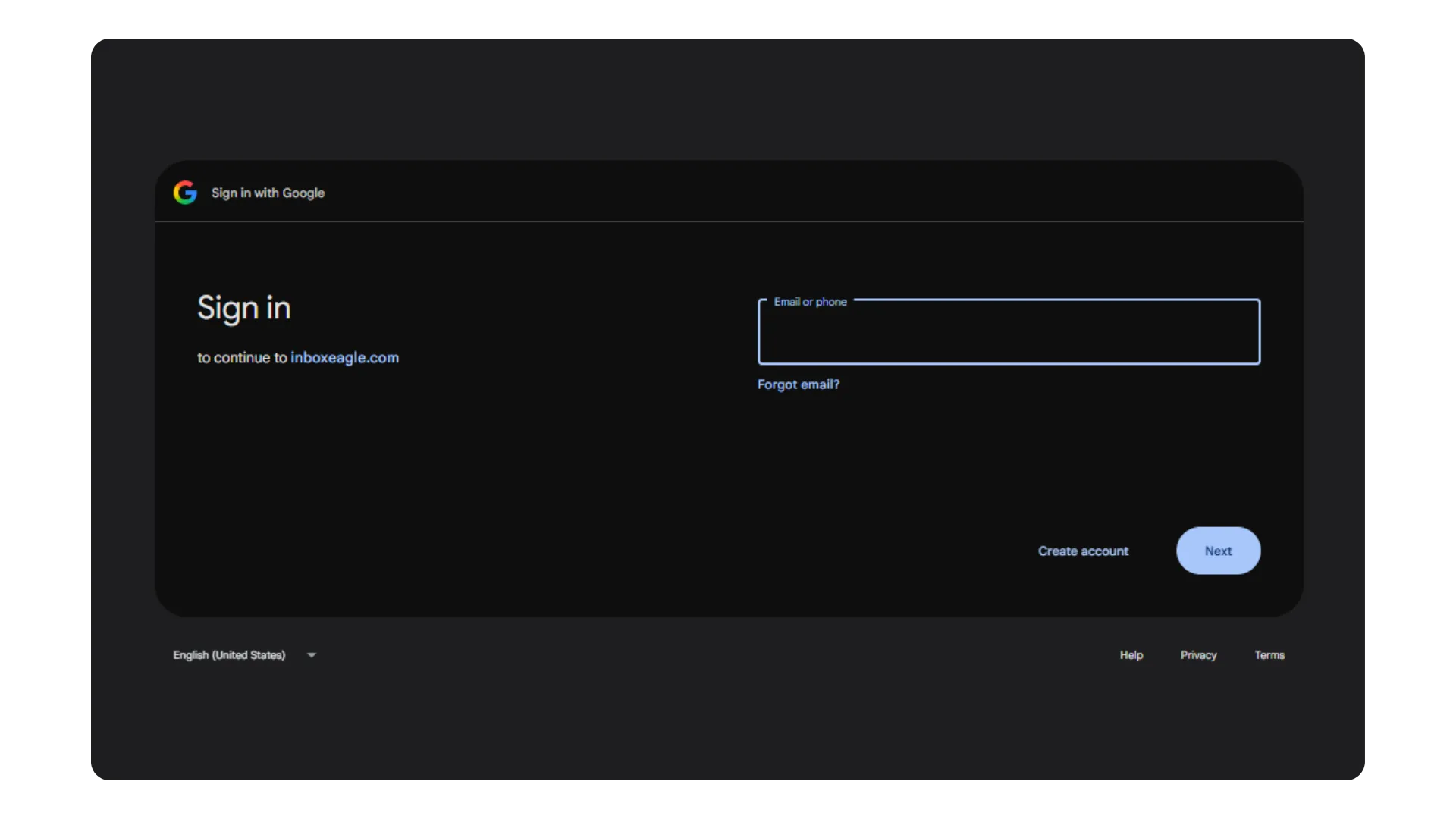Expand the English (United States) language dropdown
1456x819 pixels.
[x=244, y=655]
